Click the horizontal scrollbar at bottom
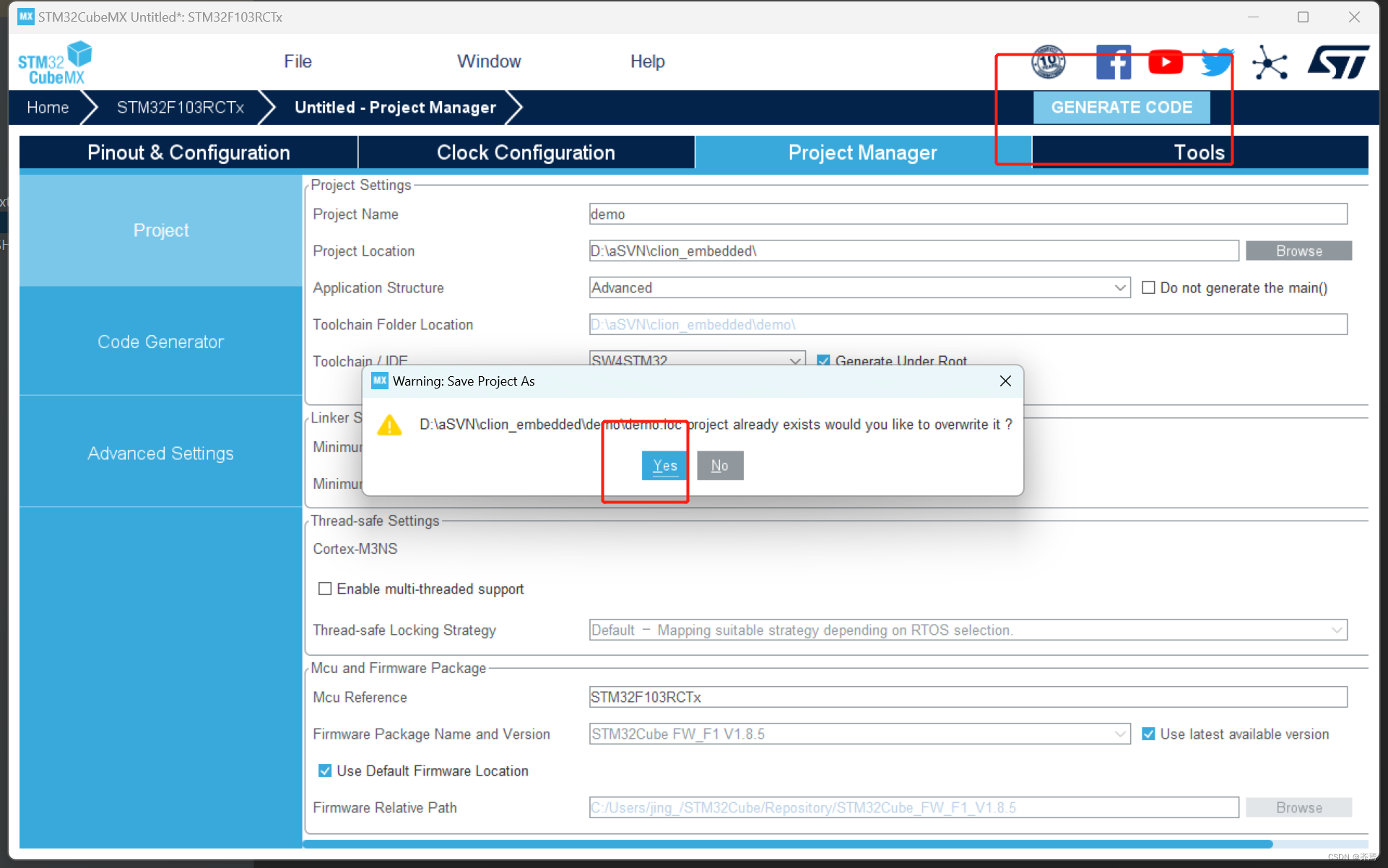 coord(787,843)
